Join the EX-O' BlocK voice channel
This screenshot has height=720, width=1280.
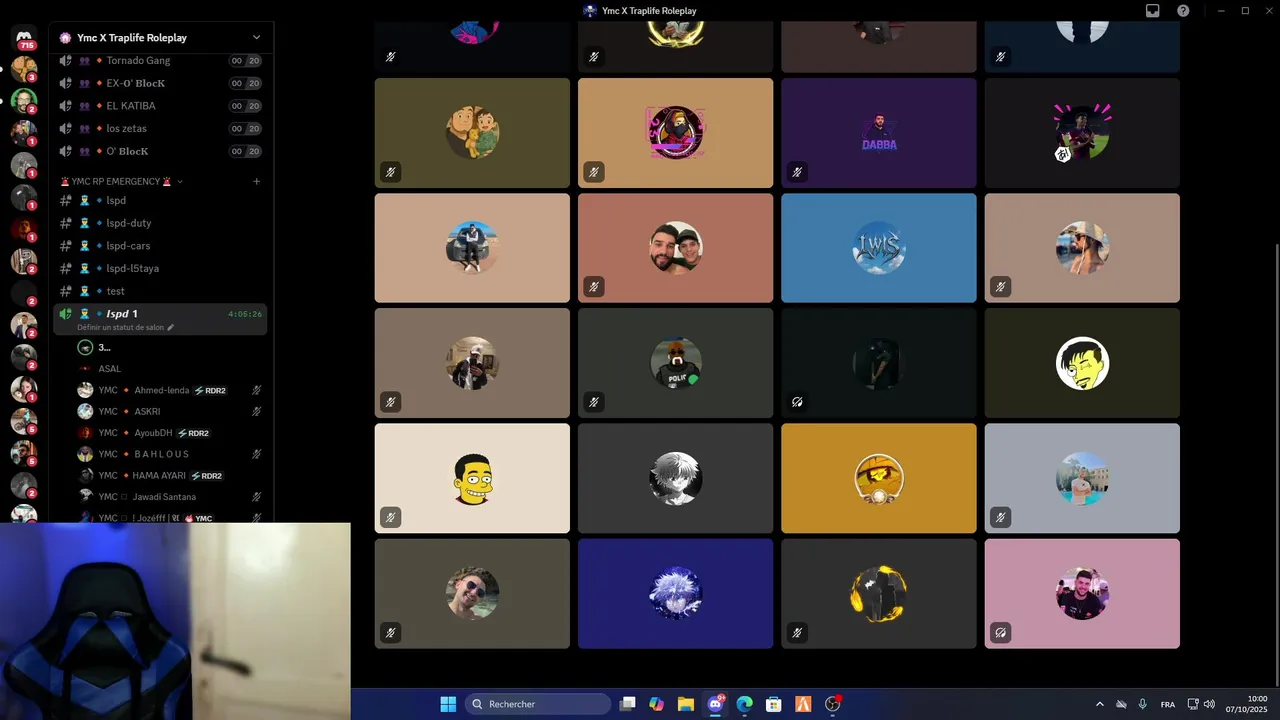(160, 83)
